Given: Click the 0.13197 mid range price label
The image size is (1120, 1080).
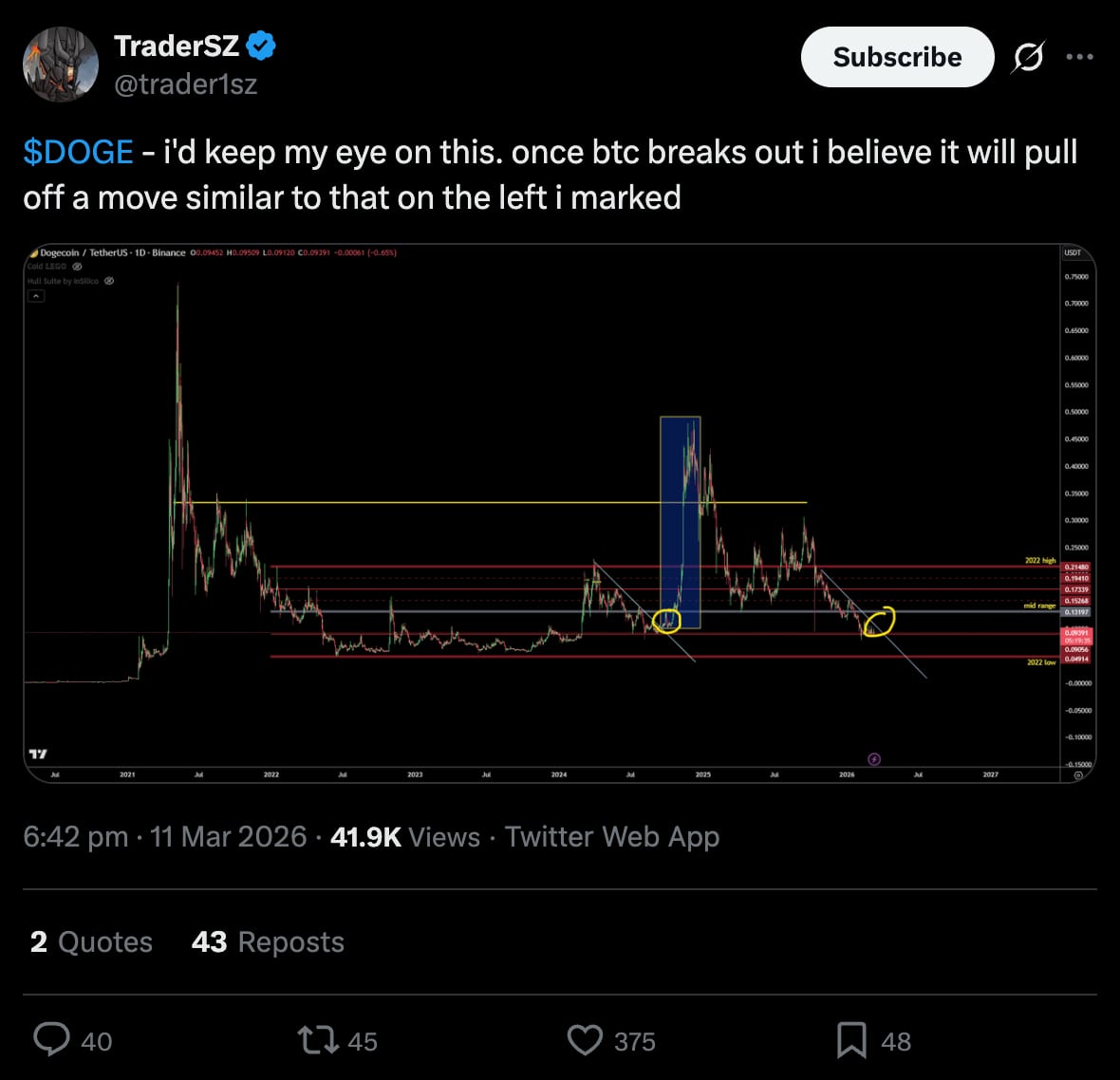Looking at the screenshot, I should [1076, 612].
